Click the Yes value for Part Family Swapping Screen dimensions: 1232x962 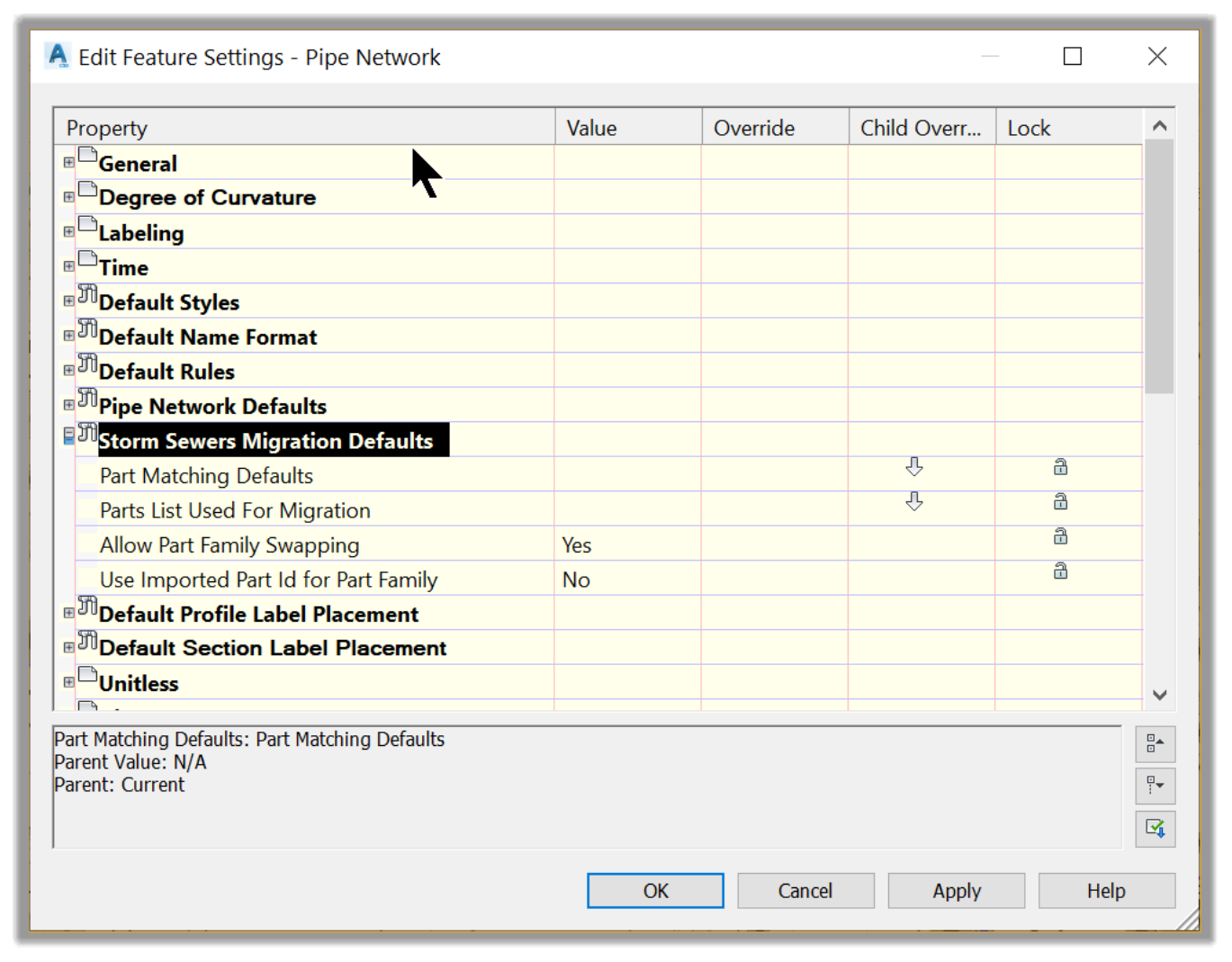577,545
